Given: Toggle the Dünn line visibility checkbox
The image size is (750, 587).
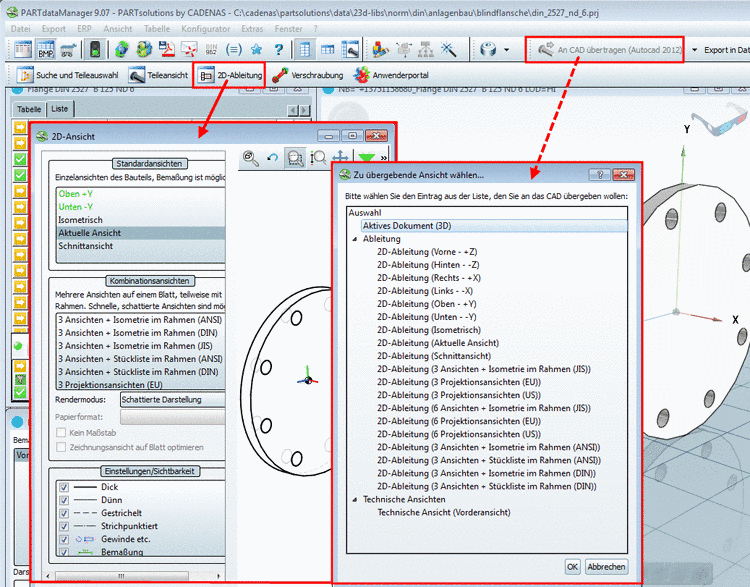Looking at the screenshot, I should 64,500.
